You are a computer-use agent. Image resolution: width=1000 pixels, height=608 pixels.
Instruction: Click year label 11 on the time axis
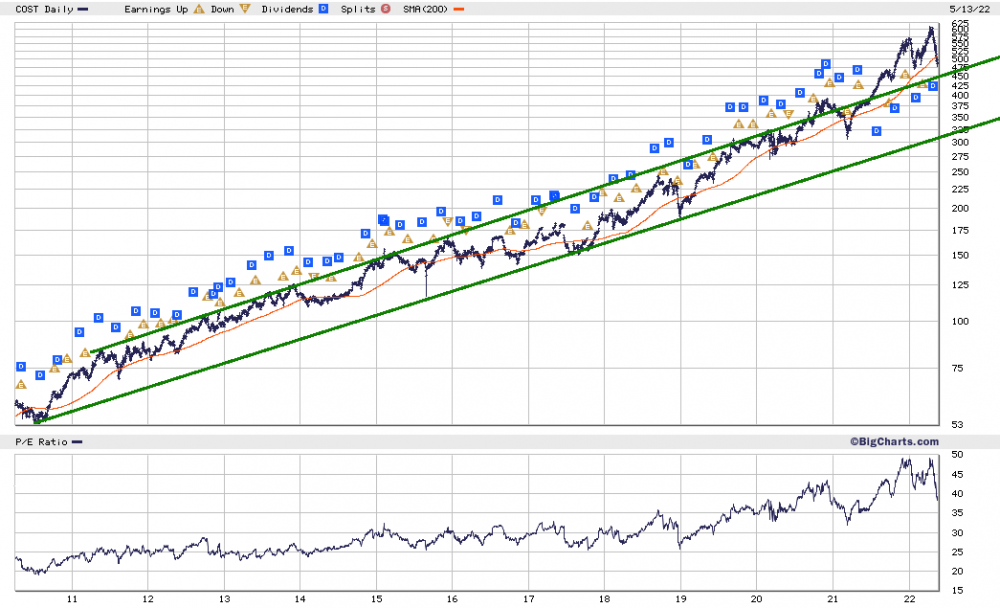[72, 598]
